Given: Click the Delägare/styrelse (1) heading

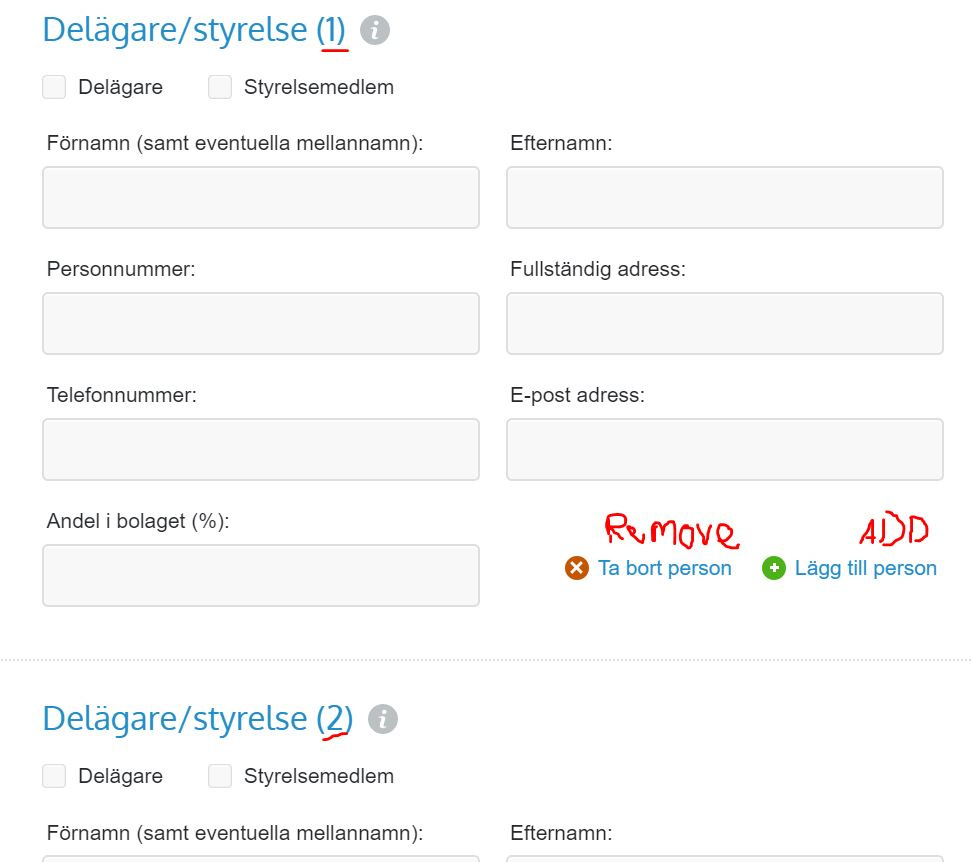Looking at the screenshot, I should [194, 30].
